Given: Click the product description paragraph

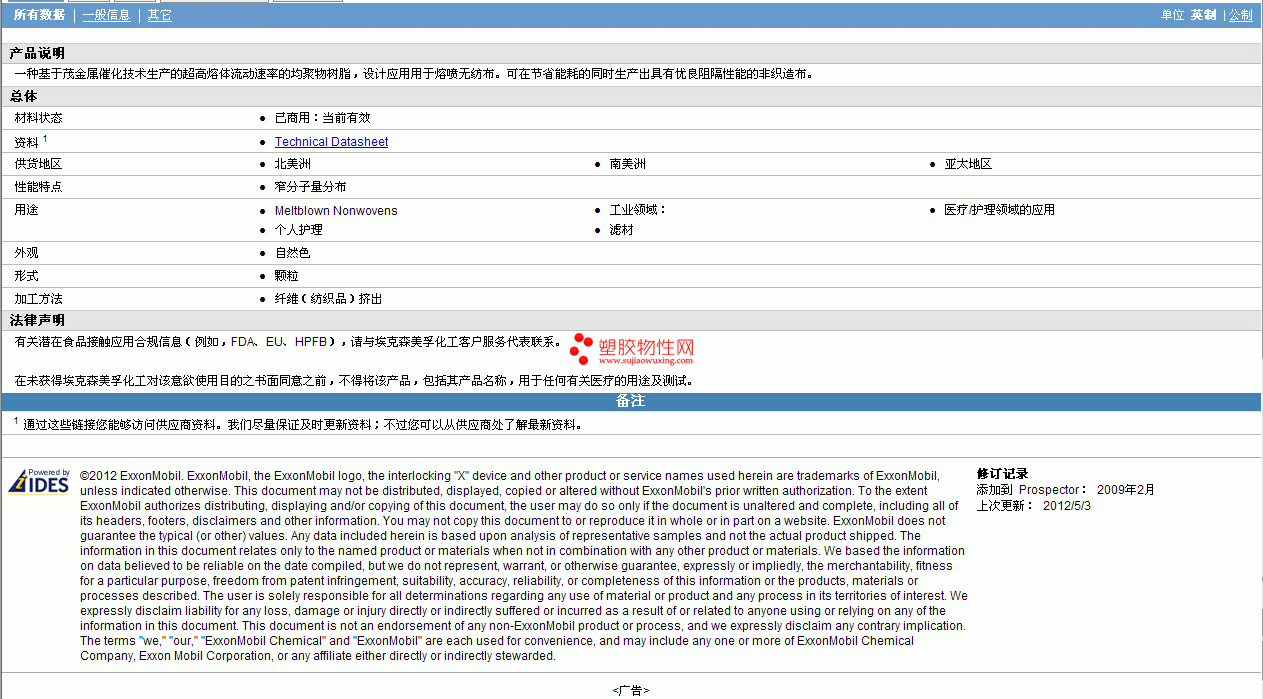Looking at the screenshot, I should point(415,74).
